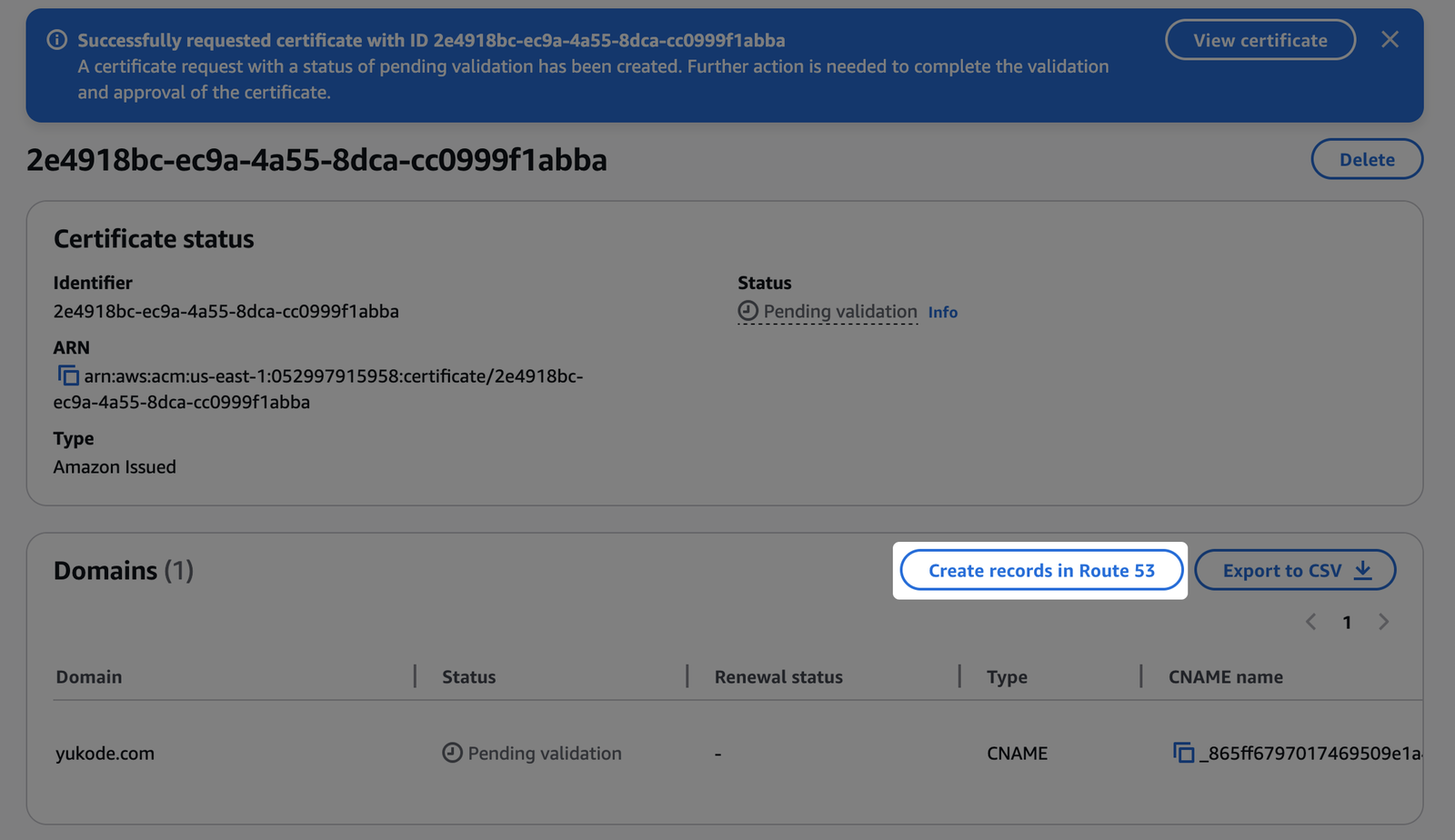Click the download arrow in Export to CSV
This screenshot has width=1455, height=840.
(x=1362, y=570)
